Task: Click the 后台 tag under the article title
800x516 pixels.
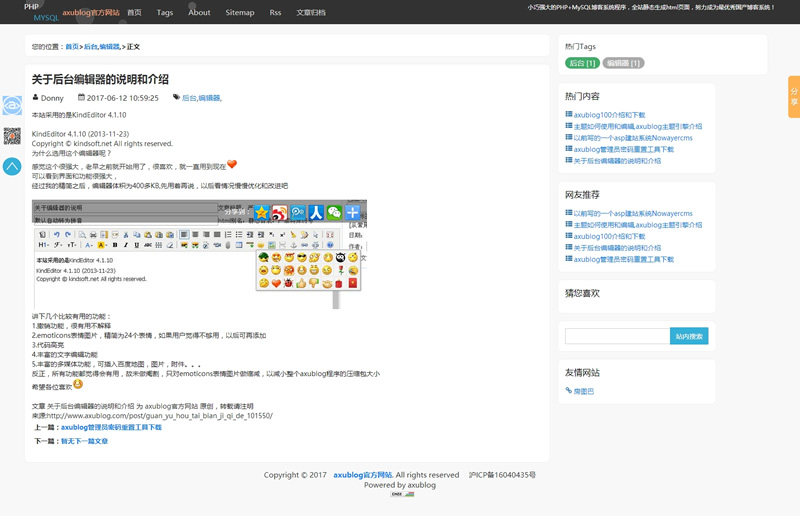Action: click(x=189, y=98)
